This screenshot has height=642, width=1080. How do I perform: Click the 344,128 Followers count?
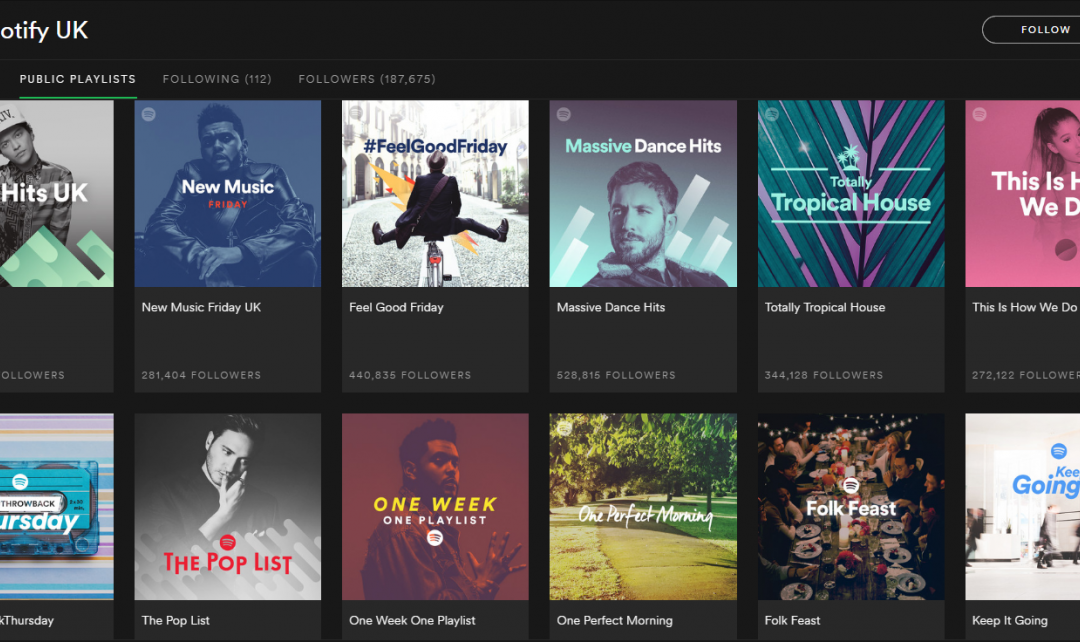pos(824,375)
